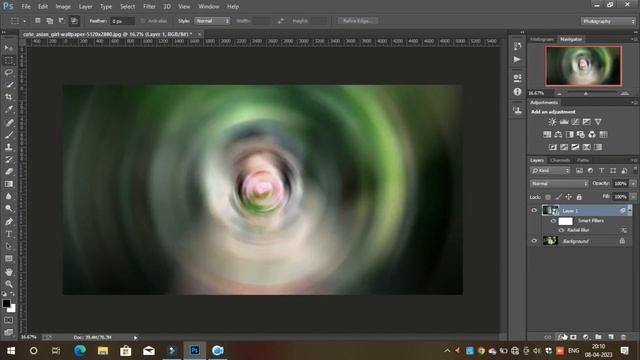The width and height of the screenshot is (640, 360).
Task: Delete layer using trash icon
Action: pos(623,337)
